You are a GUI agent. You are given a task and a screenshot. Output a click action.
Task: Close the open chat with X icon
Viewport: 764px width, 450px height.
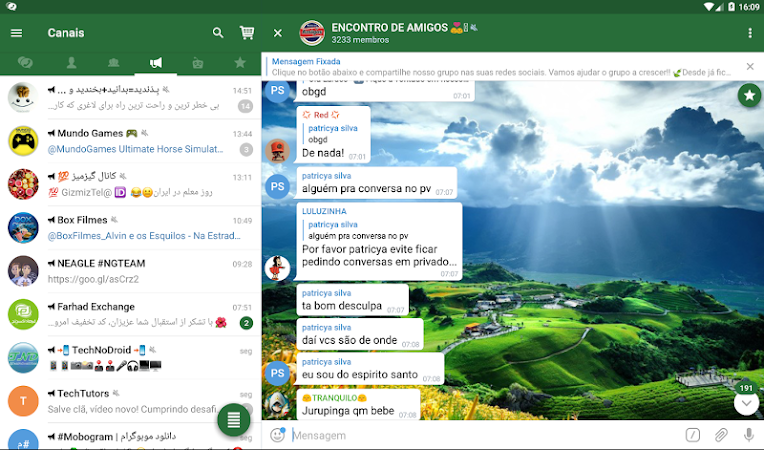(278, 33)
